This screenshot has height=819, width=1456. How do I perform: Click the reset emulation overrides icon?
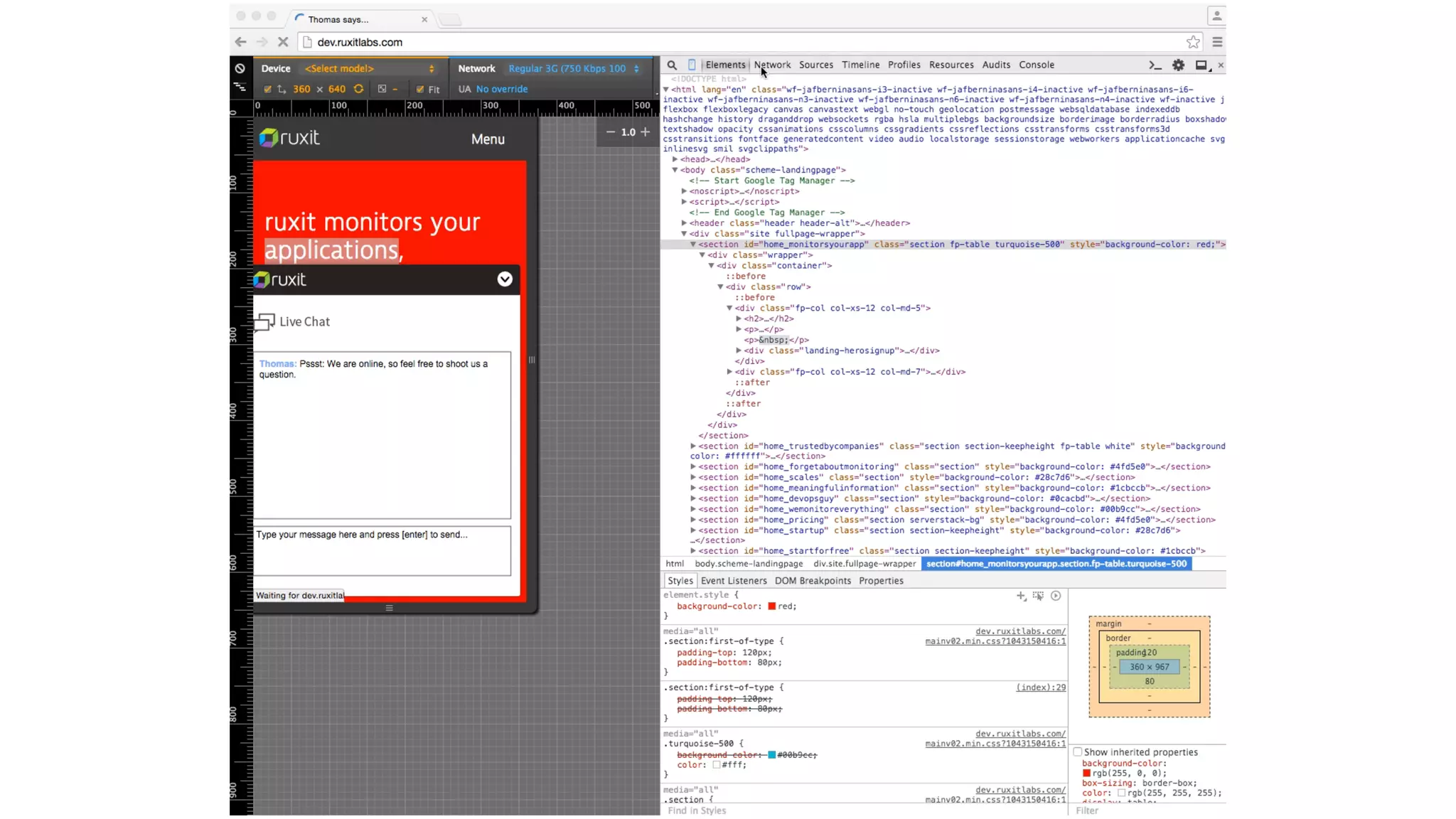point(240,68)
